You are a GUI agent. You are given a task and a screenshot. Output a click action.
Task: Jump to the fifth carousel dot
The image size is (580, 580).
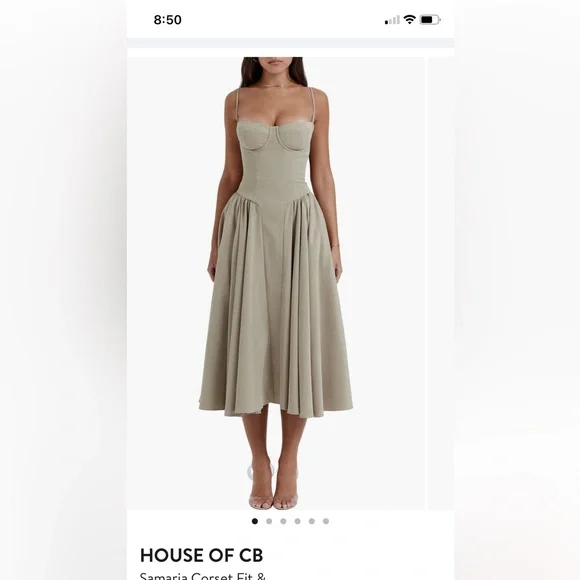(x=312, y=521)
